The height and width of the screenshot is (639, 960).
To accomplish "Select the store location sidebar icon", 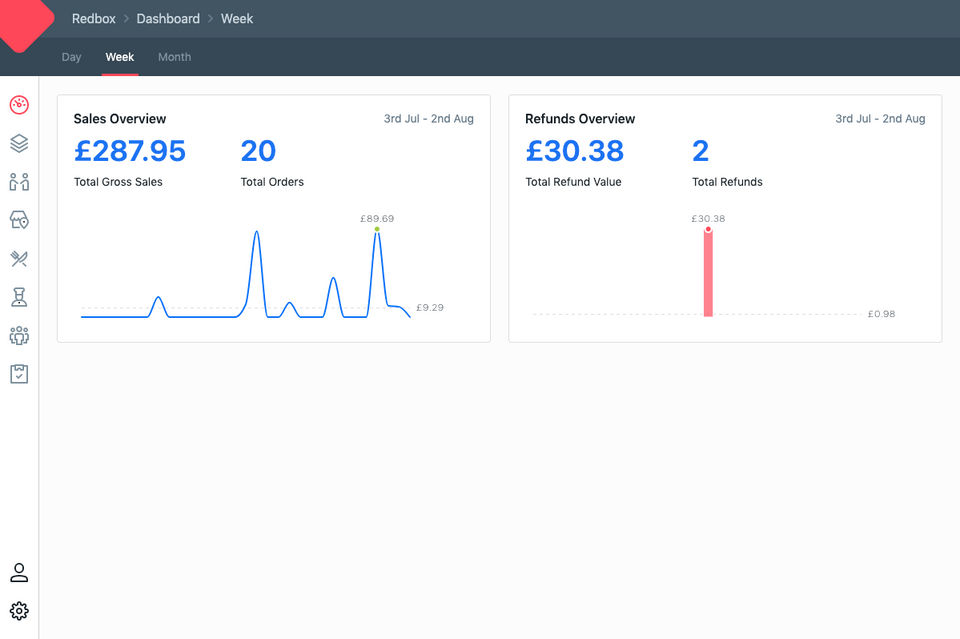I will click(x=19, y=220).
